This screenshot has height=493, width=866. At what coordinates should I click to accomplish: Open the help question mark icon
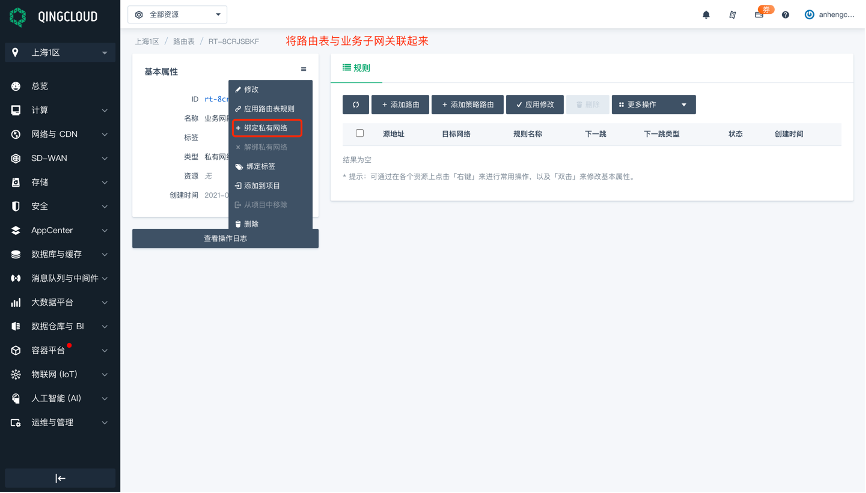pyautogui.click(x=785, y=15)
